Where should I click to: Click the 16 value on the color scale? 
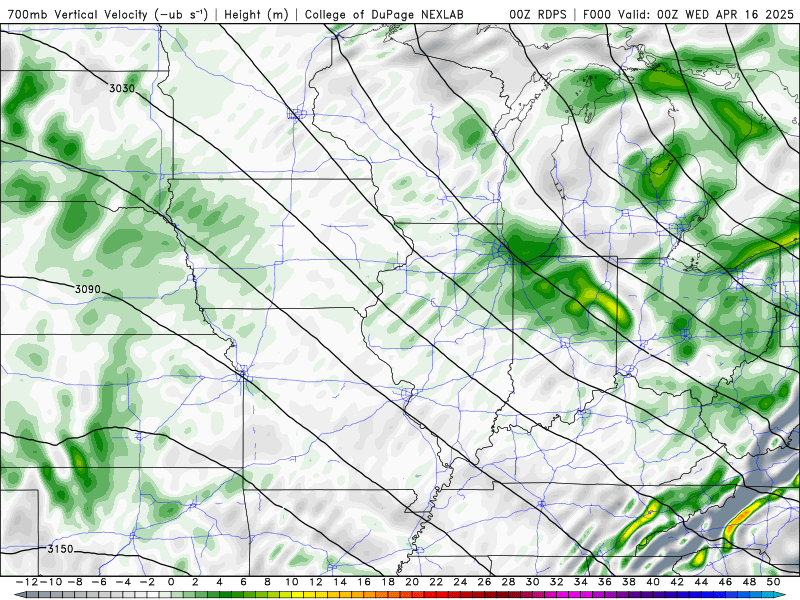tap(364, 582)
